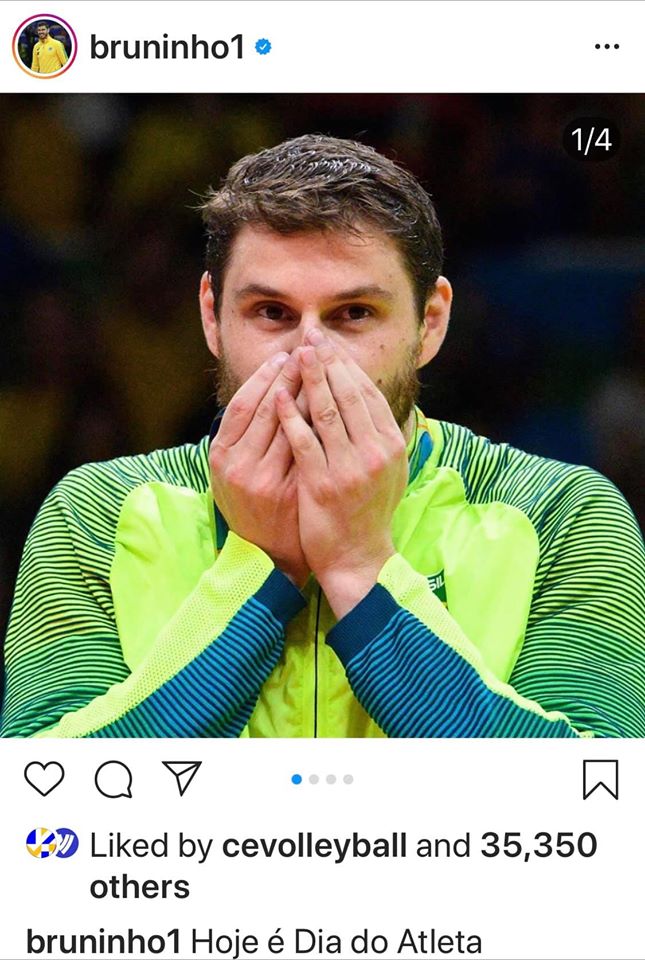The height and width of the screenshot is (960, 645).
Task: Open the first liker's small avatar
Action: pyautogui.click(x=40, y=842)
